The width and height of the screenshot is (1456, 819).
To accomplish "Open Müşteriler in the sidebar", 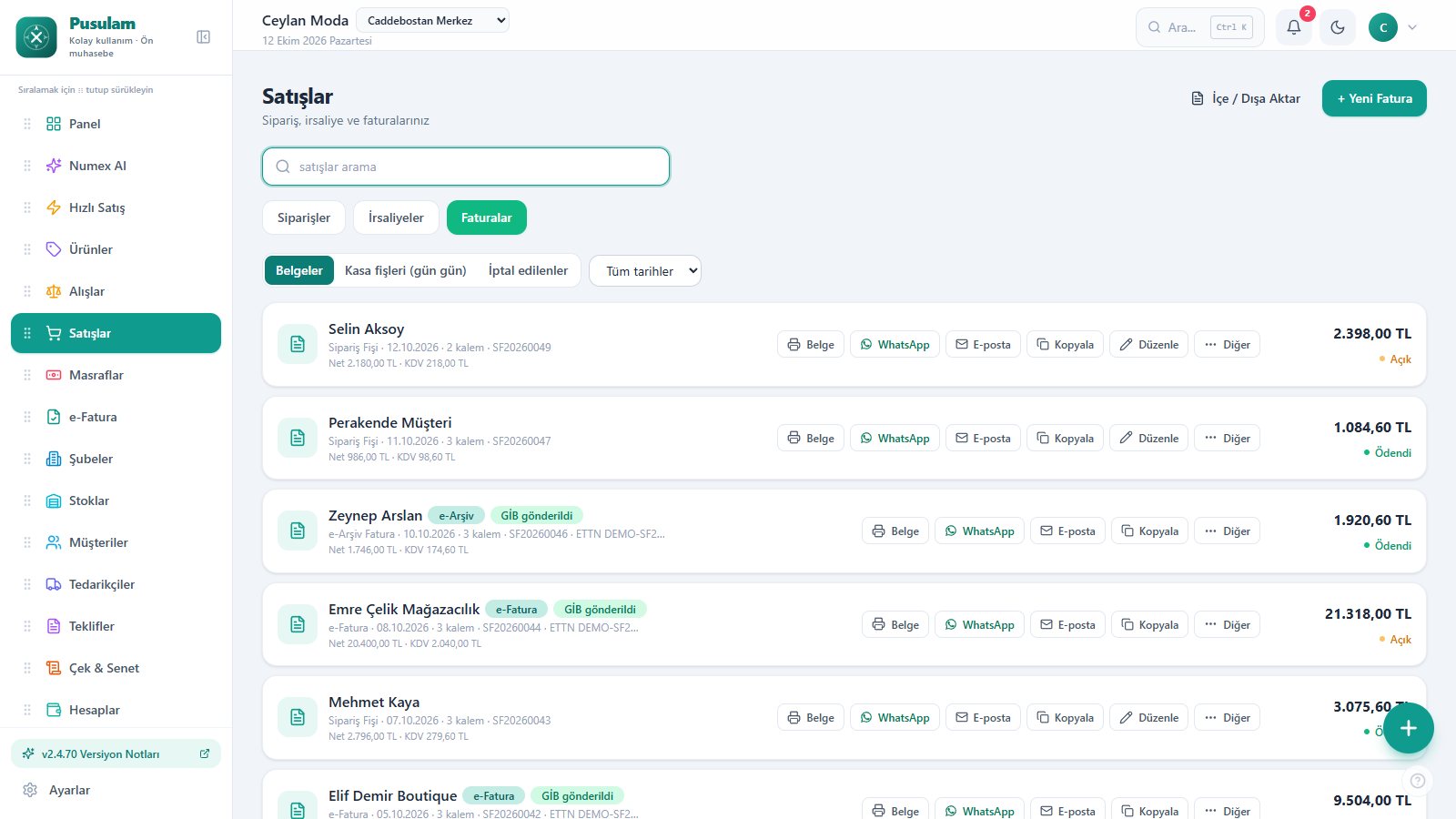I will 116,542.
